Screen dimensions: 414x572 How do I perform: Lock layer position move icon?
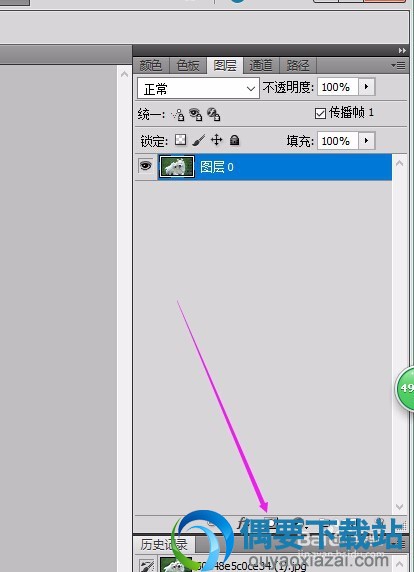217,140
